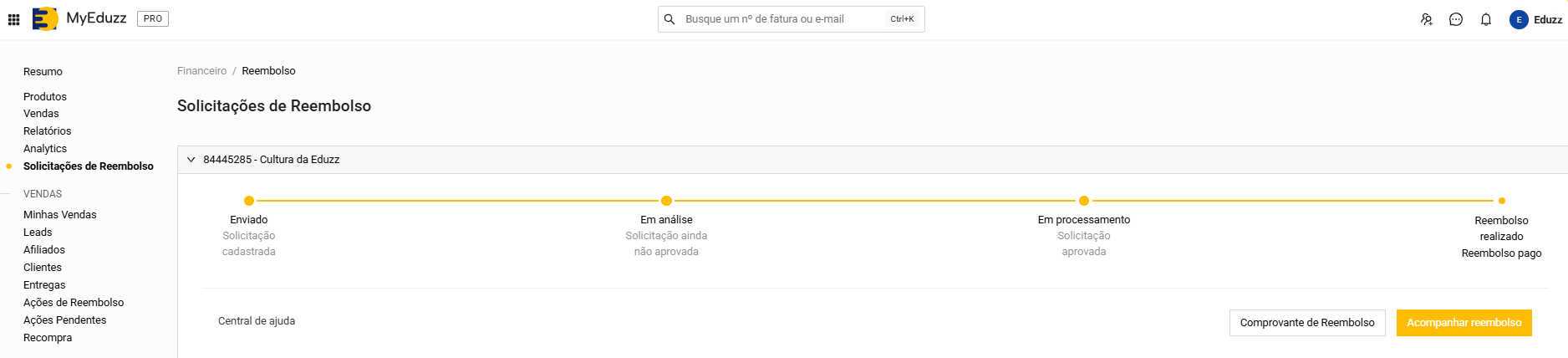The width and height of the screenshot is (1568, 358).
Task: Click the Acompanhar reembolso button
Action: [x=1464, y=323]
